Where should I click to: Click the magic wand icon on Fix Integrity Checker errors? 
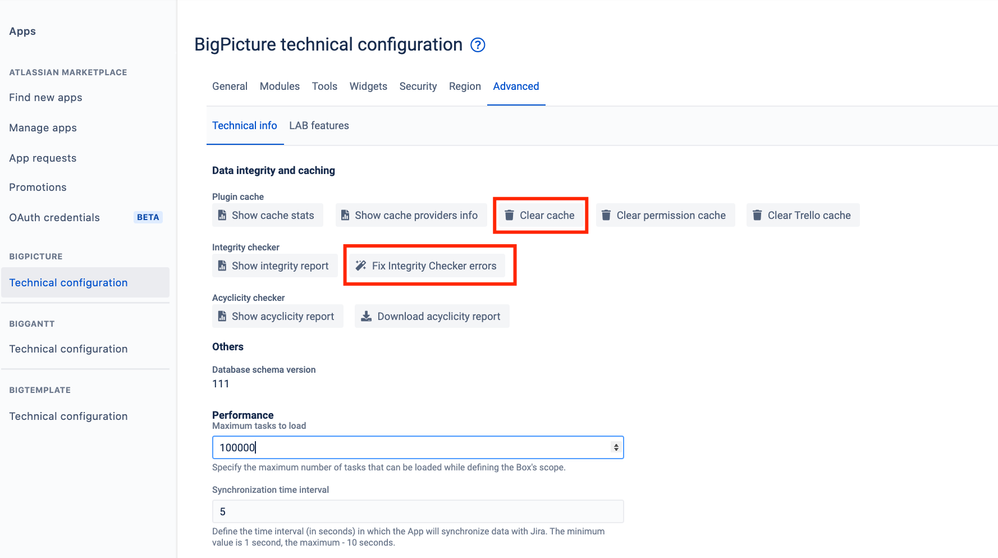coord(361,265)
